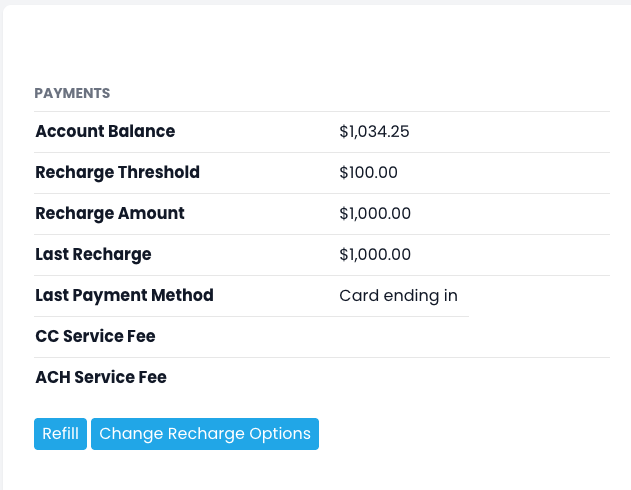This screenshot has width=631, height=490.
Task: Click the 'Card ending in' text
Action: tap(398, 295)
